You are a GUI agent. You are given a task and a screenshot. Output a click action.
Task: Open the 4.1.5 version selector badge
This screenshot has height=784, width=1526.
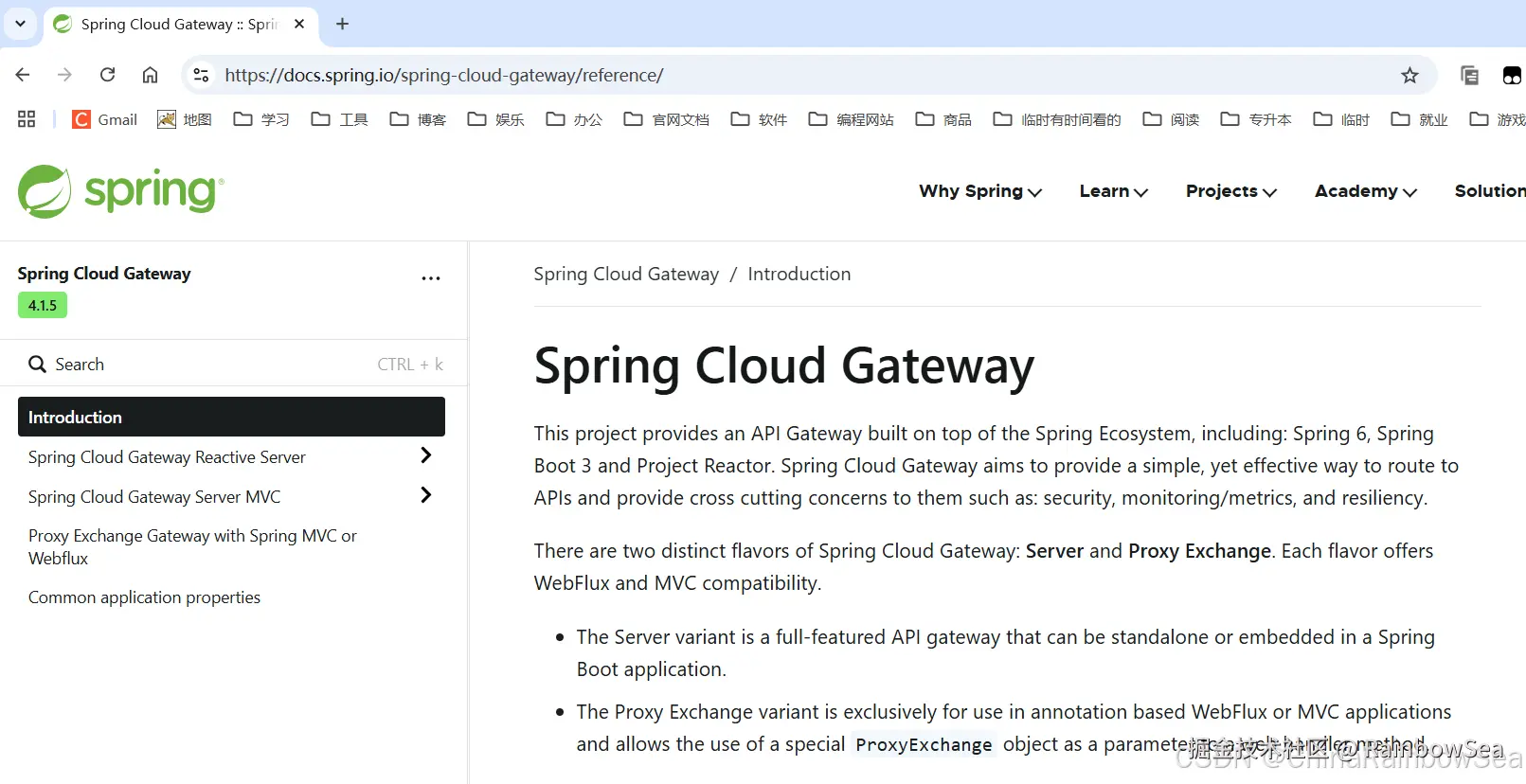[43, 305]
